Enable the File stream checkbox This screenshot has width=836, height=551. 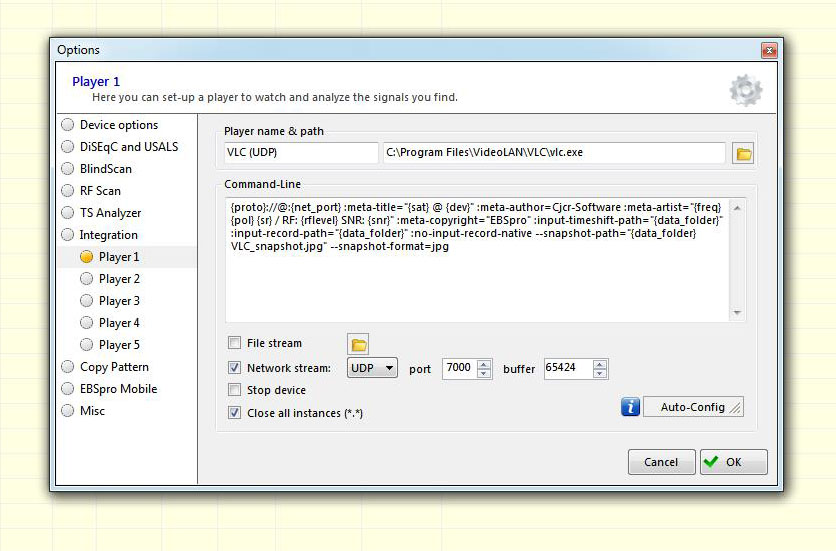(234, 342)
